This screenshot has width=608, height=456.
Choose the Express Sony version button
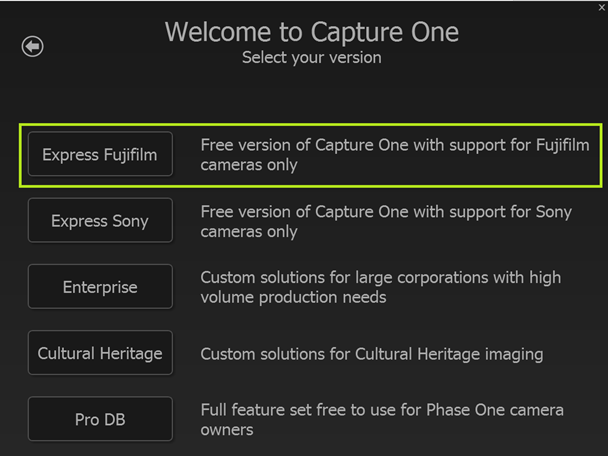coord(100,221)
